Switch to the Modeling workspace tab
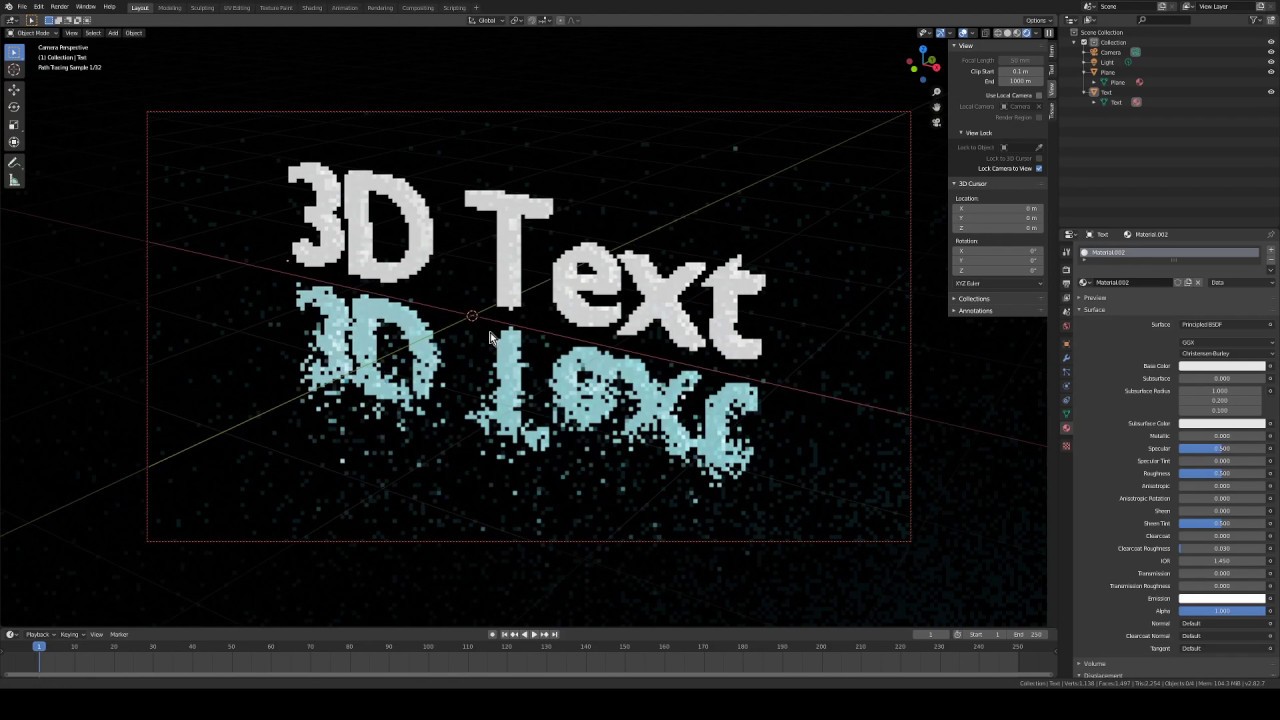The width and height of the screenshot is (1280, 720). click(x=169, y=8)
